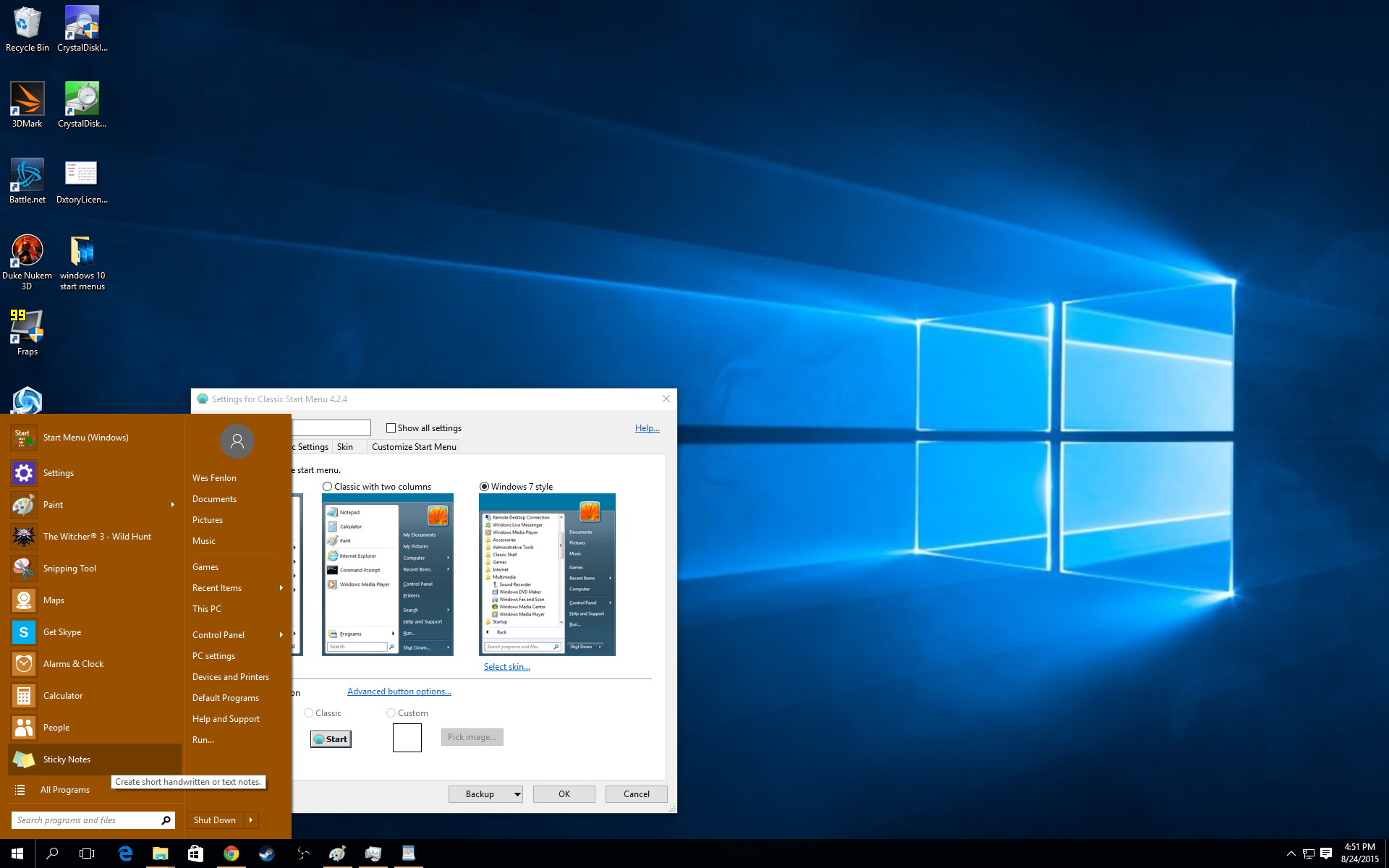The height and width of the screenshot is (868, 1389).
Task: Select Windows 7 style radio button
Action: (x=483, y=486)
